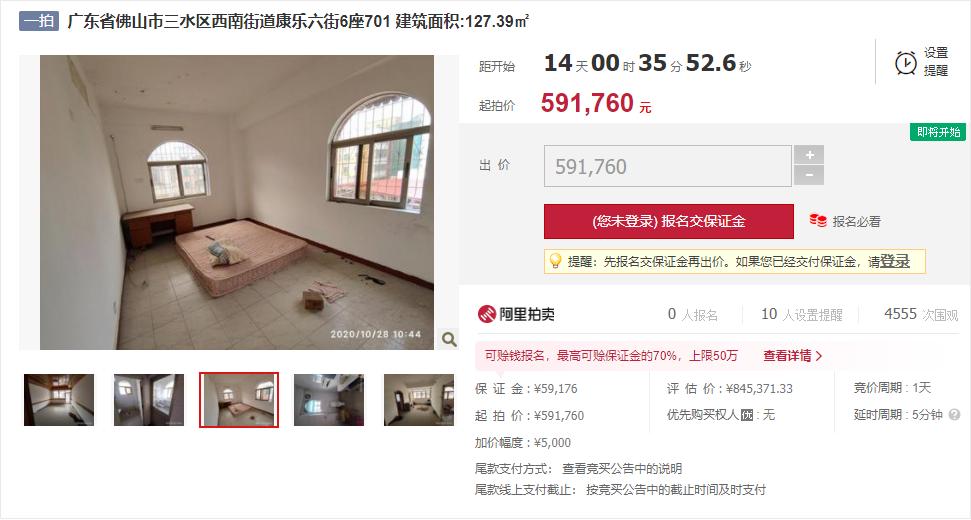Click the 报名交保证金 red button
This screenshot has width=971, height=520.
tap(669, 222)
